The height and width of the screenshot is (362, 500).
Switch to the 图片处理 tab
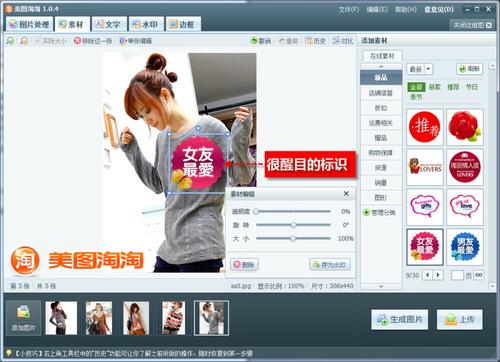click(x=29, y=24)
